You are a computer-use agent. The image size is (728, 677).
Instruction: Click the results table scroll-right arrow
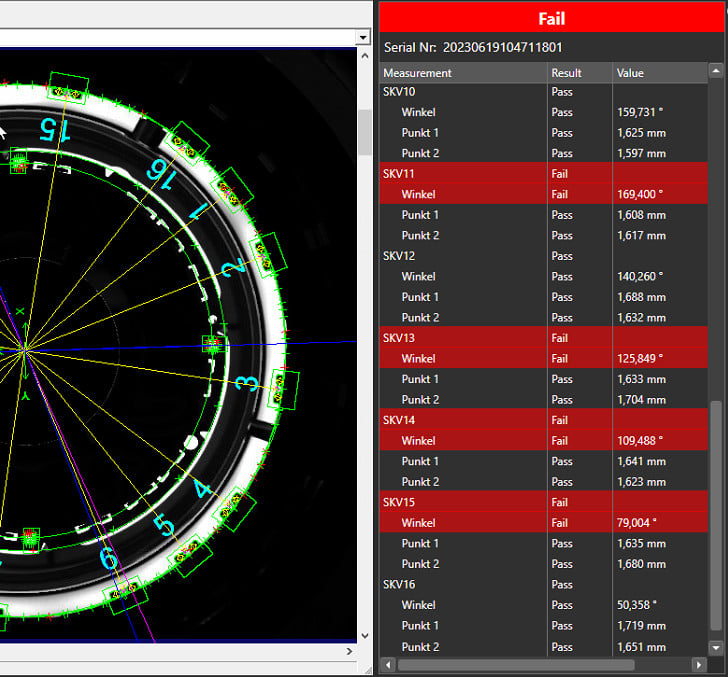[x=698, y=665]
